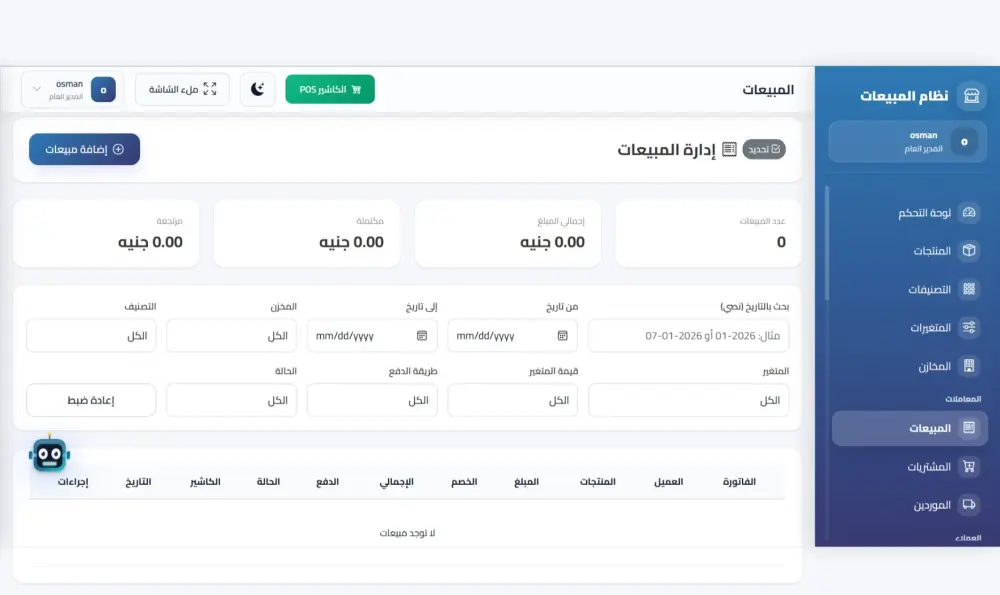Click the إعادة ضبط reset filters control

coord(90,399)
